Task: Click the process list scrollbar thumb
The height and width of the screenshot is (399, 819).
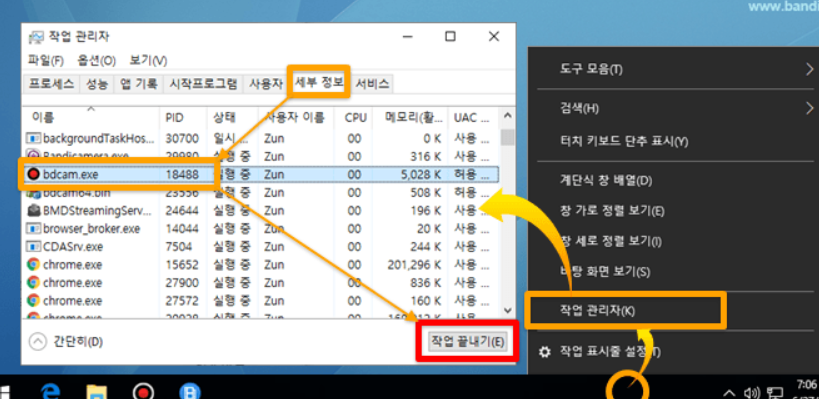Action: click(x=507, y=137)
